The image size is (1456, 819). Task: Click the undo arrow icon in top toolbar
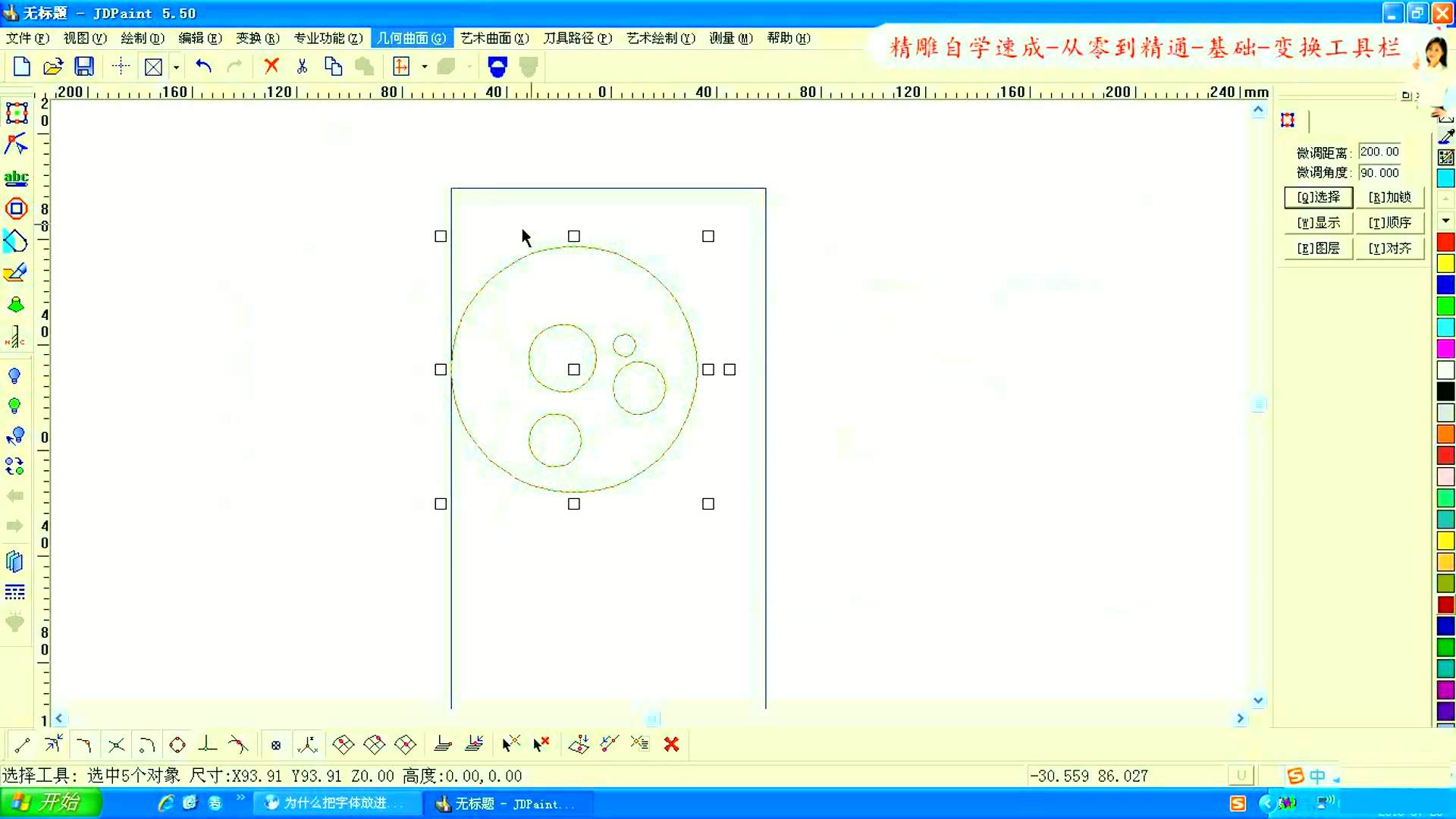(x=202, y=66)
